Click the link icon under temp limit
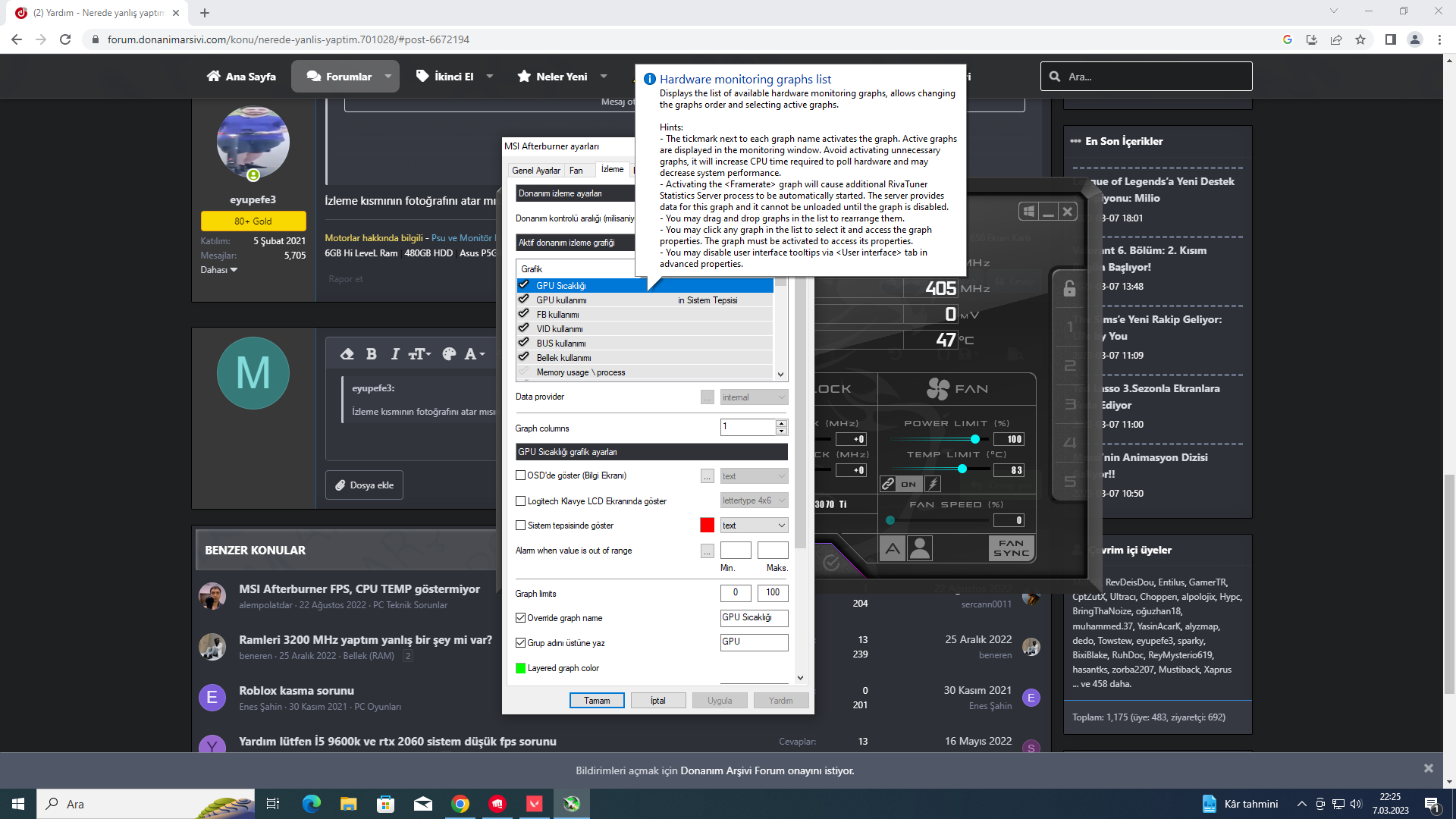 888,484
